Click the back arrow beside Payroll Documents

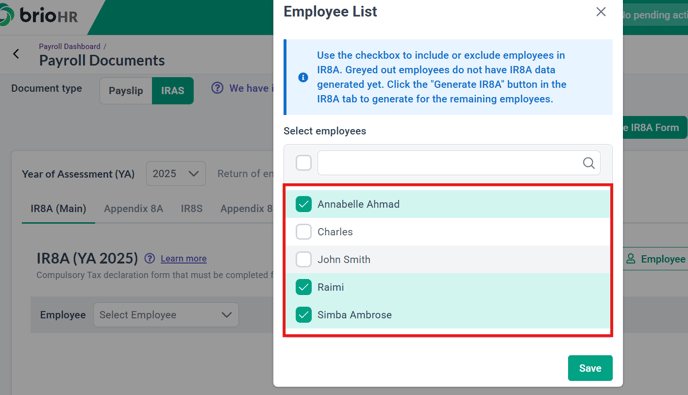tap(16, 54)
